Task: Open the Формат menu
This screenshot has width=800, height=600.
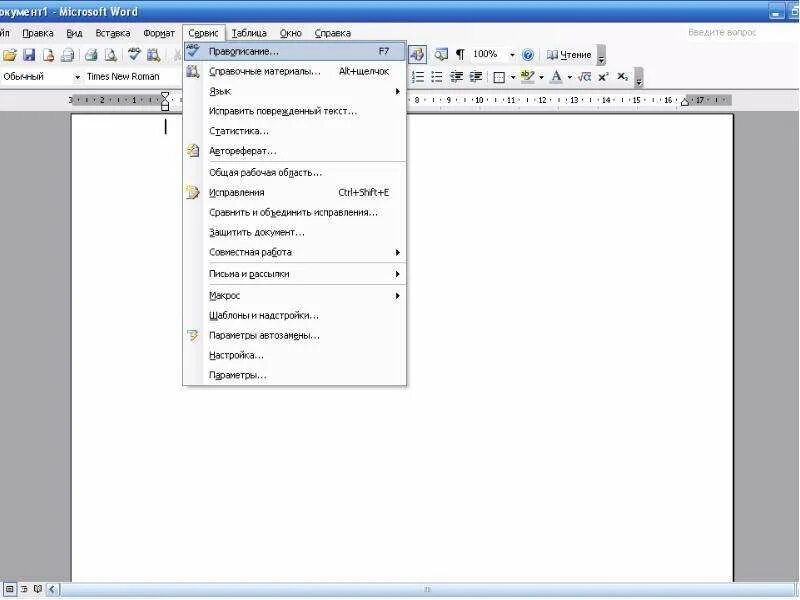Action: (x=159, y=33)
